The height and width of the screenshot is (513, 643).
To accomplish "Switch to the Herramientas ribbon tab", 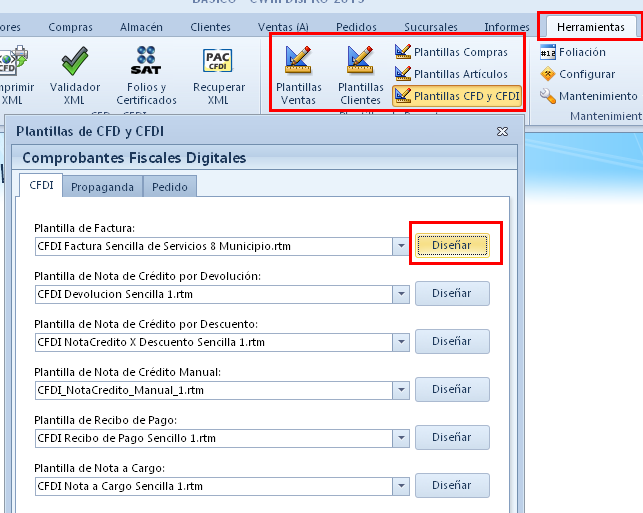I will [591, 27].
